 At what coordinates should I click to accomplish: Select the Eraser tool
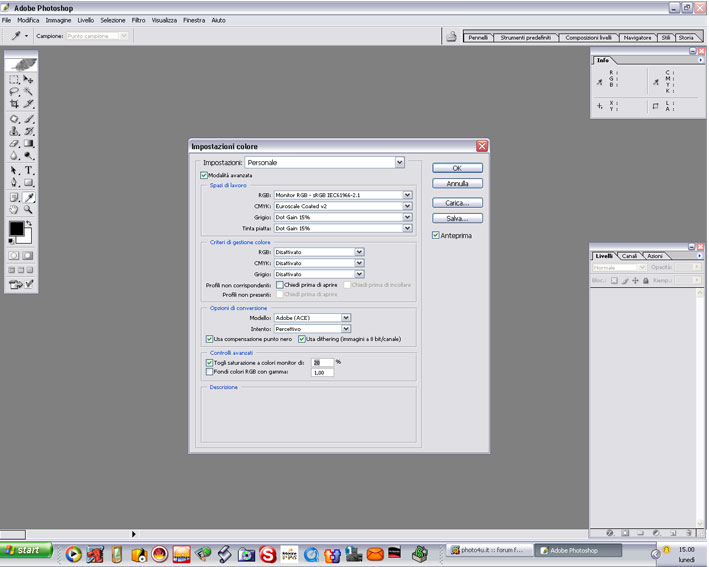(14, 143)
